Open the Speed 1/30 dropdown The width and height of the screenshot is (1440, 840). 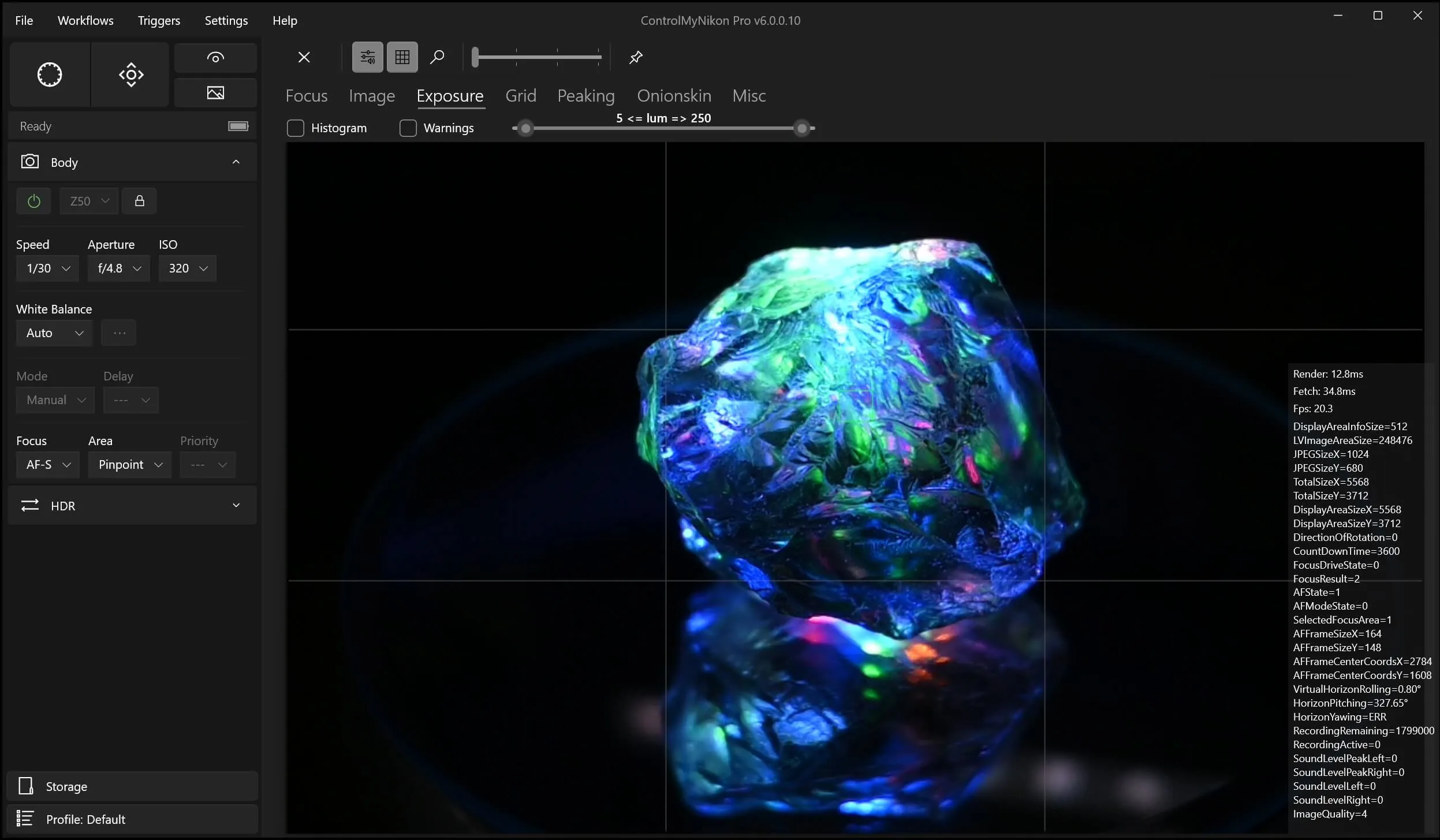pos(48,268)
